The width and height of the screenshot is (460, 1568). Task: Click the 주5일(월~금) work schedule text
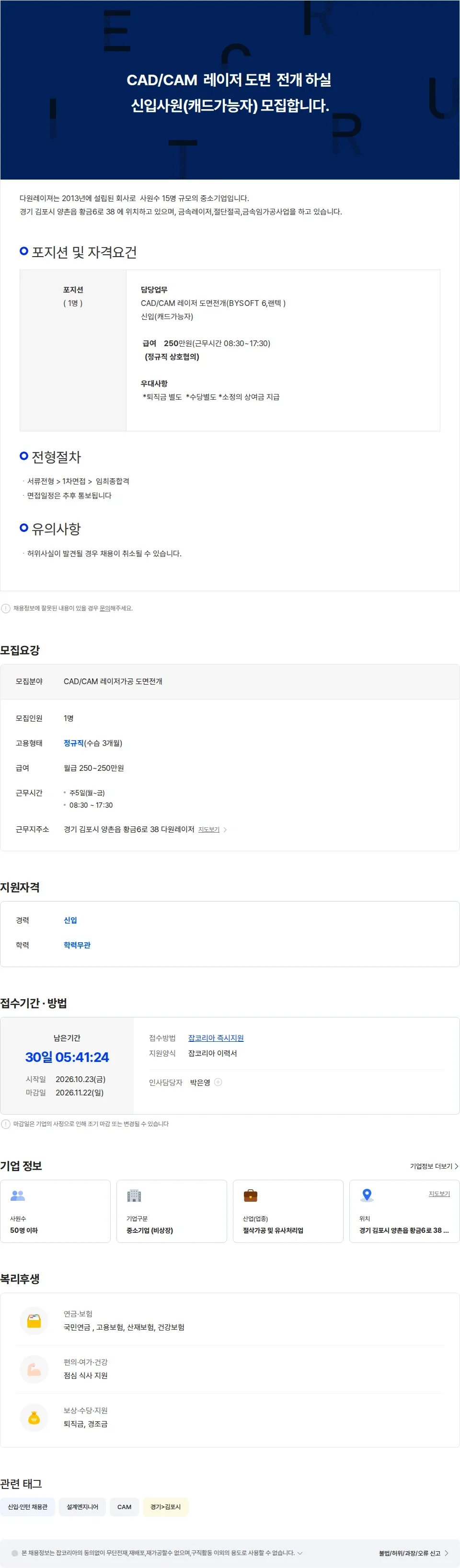(87, 793)
